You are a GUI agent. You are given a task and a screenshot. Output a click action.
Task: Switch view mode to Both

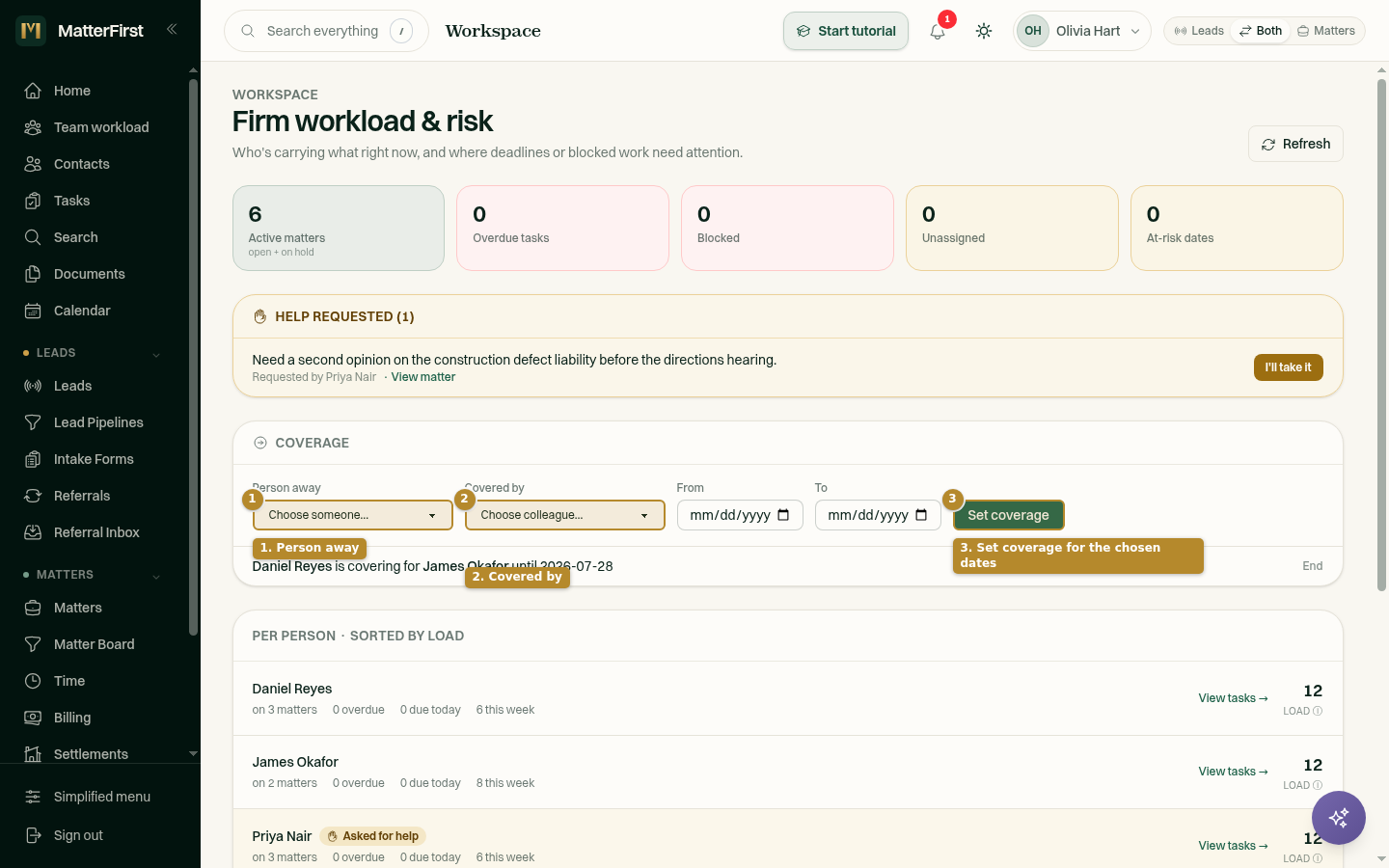point(1261,31)
